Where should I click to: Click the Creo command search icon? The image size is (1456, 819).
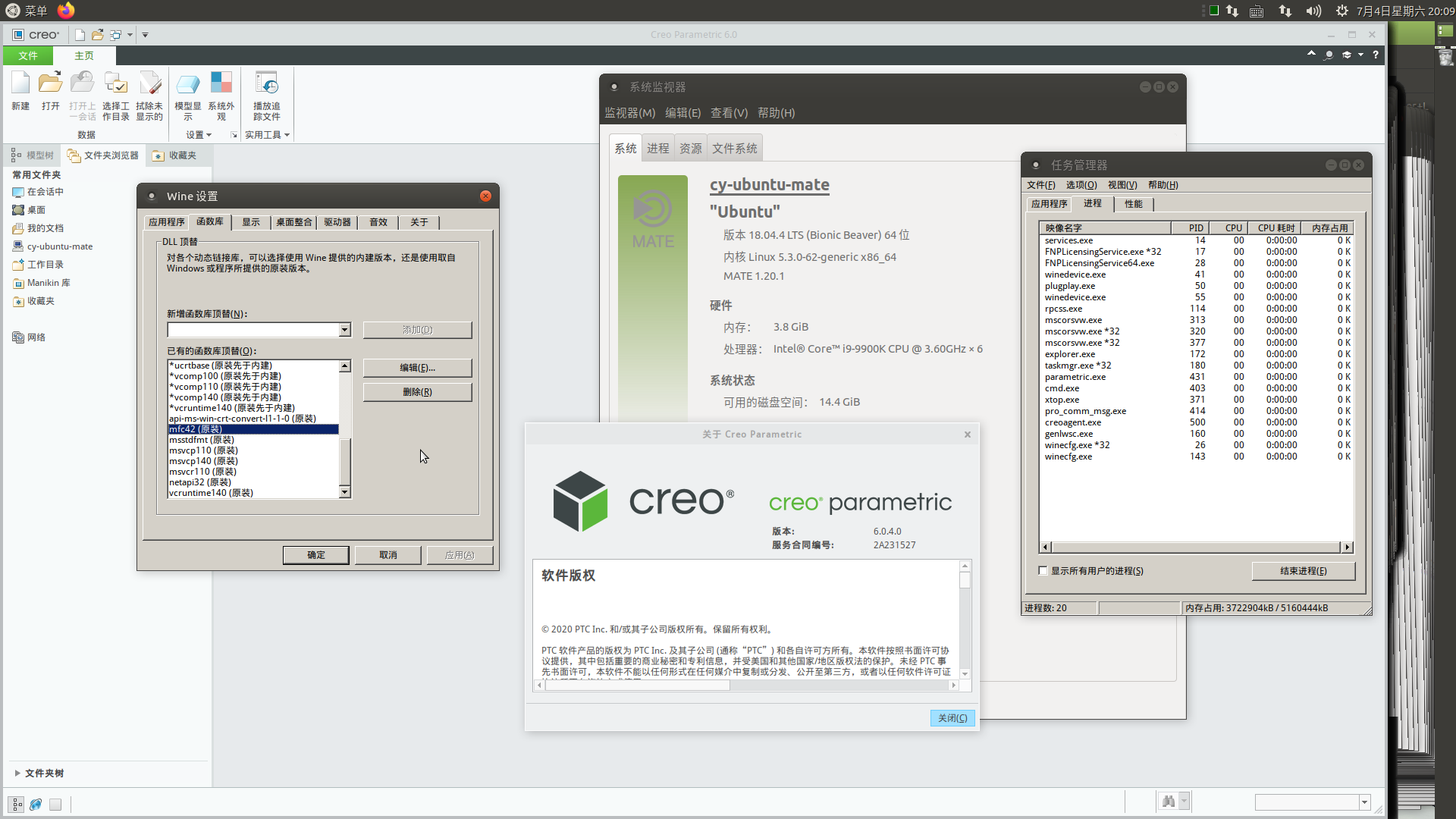click(x=1329, y=55)
